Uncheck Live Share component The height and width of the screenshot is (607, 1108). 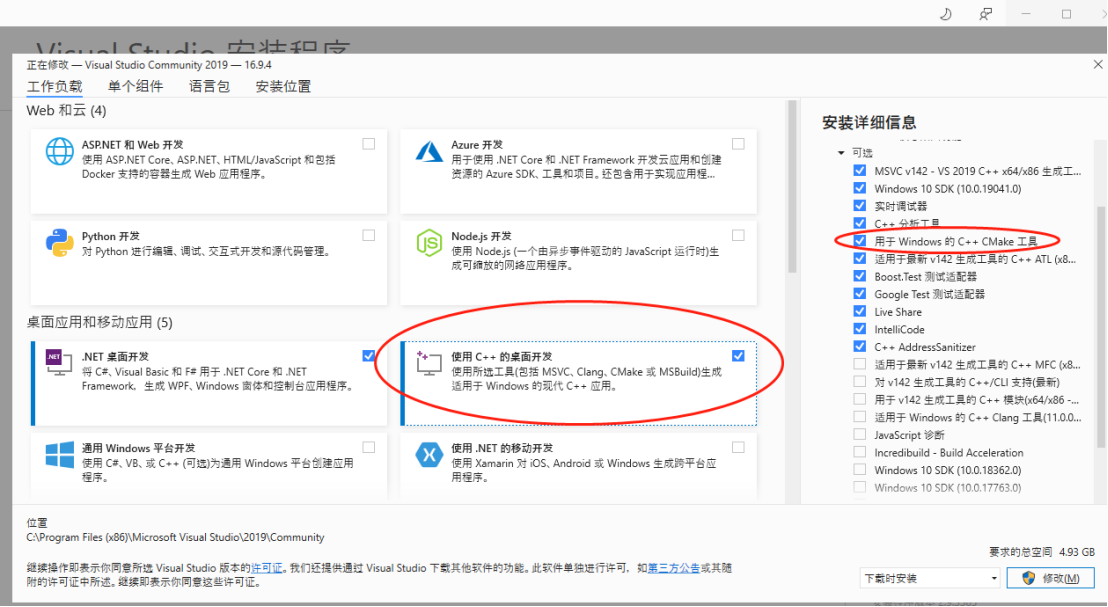[859, 312]
